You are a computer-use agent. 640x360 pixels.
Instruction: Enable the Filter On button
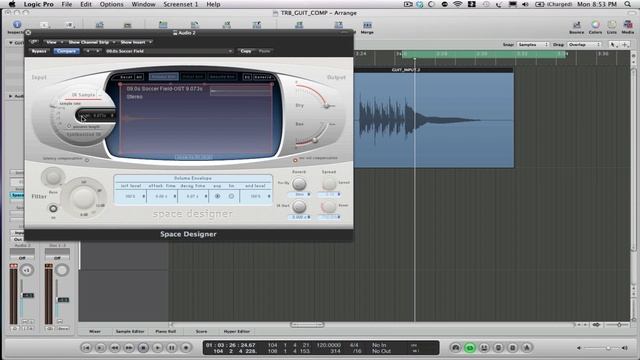click(53, 209)
